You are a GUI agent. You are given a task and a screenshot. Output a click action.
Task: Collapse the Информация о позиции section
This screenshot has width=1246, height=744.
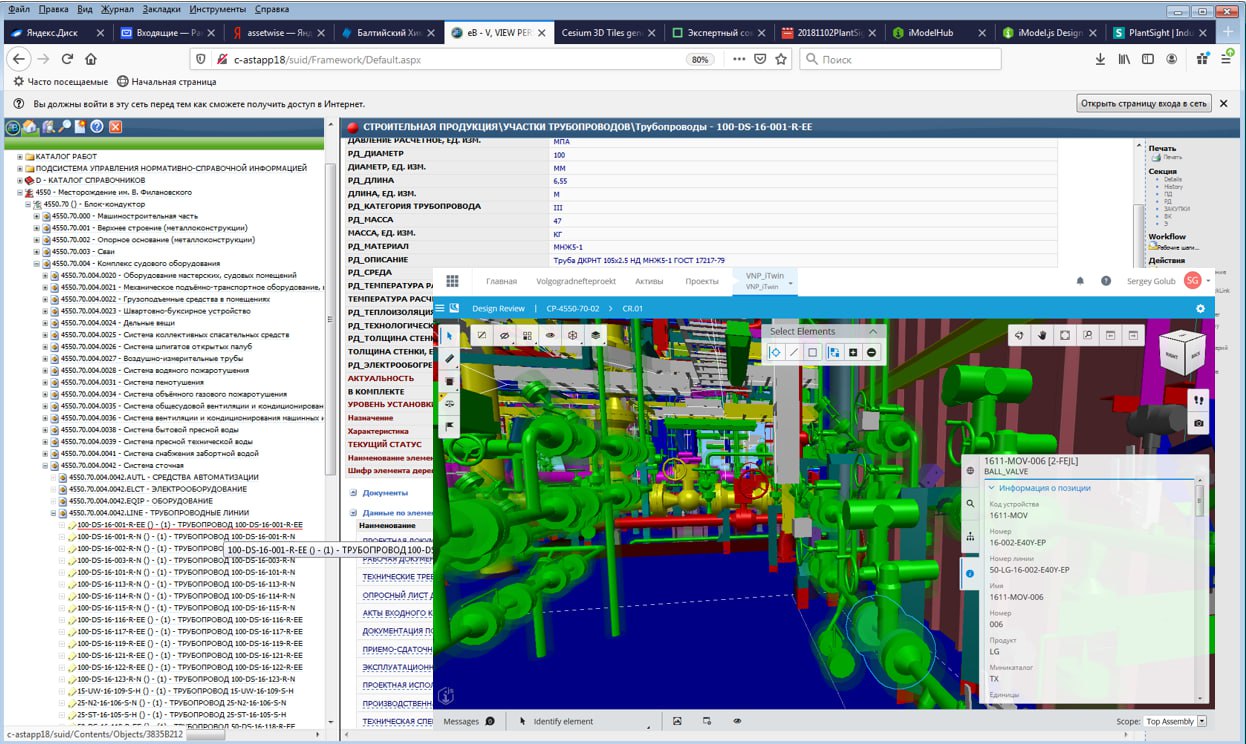pyautogui.click(x=991, y=488)
